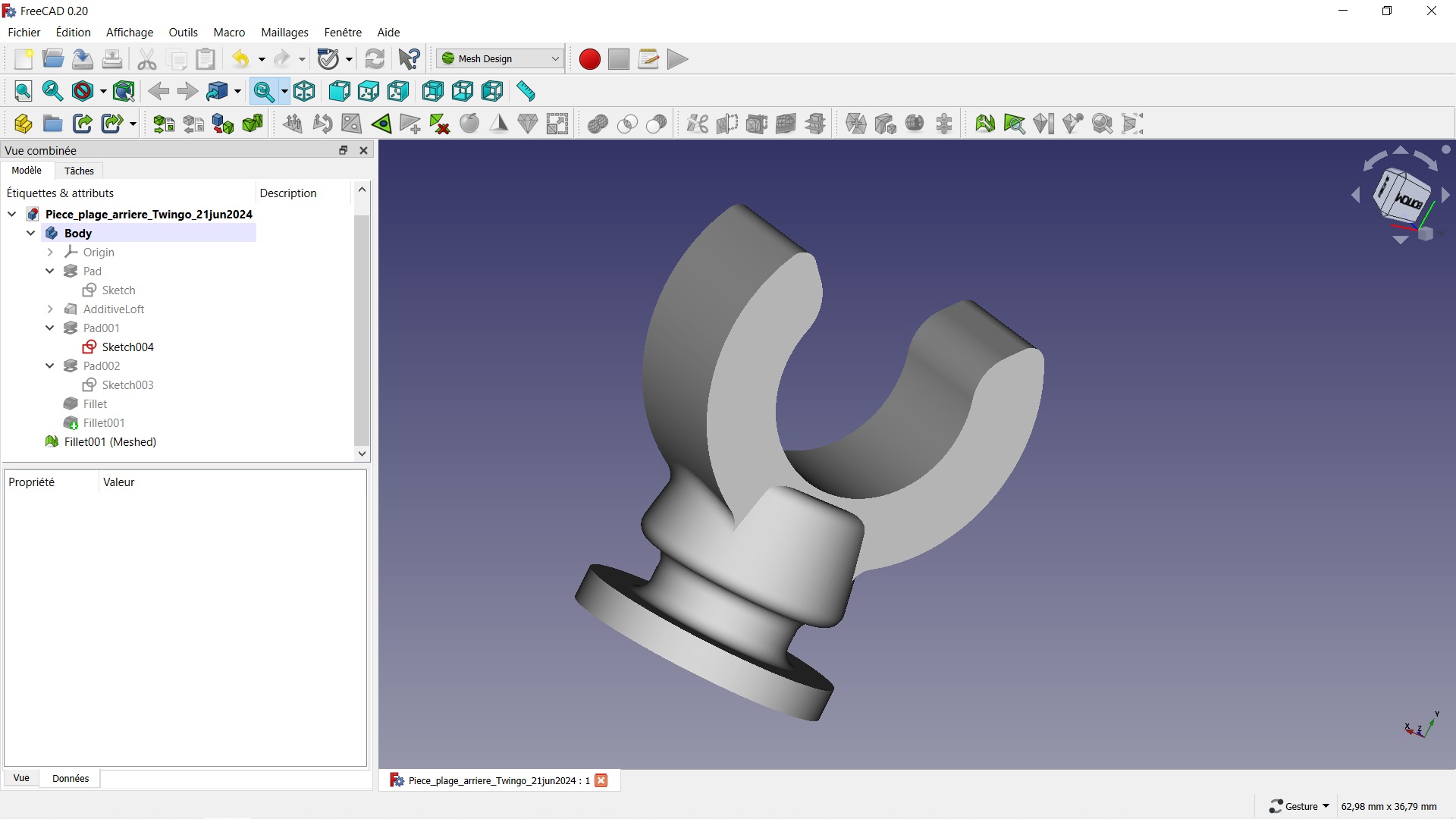
Task: Click the navigation cube in 3D view
Action: point(1401,196)
